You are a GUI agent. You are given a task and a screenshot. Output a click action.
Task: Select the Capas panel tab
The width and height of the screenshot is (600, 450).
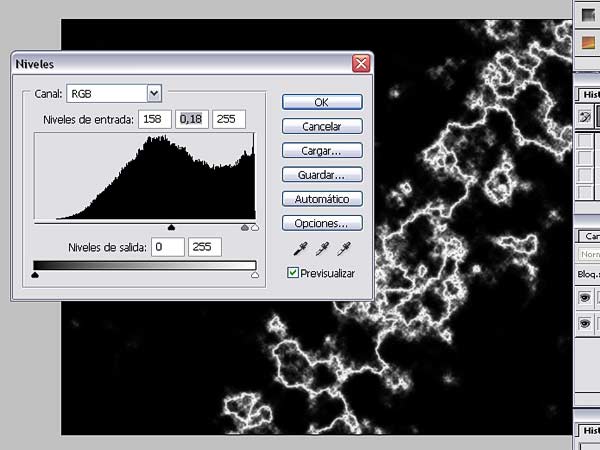591,236
